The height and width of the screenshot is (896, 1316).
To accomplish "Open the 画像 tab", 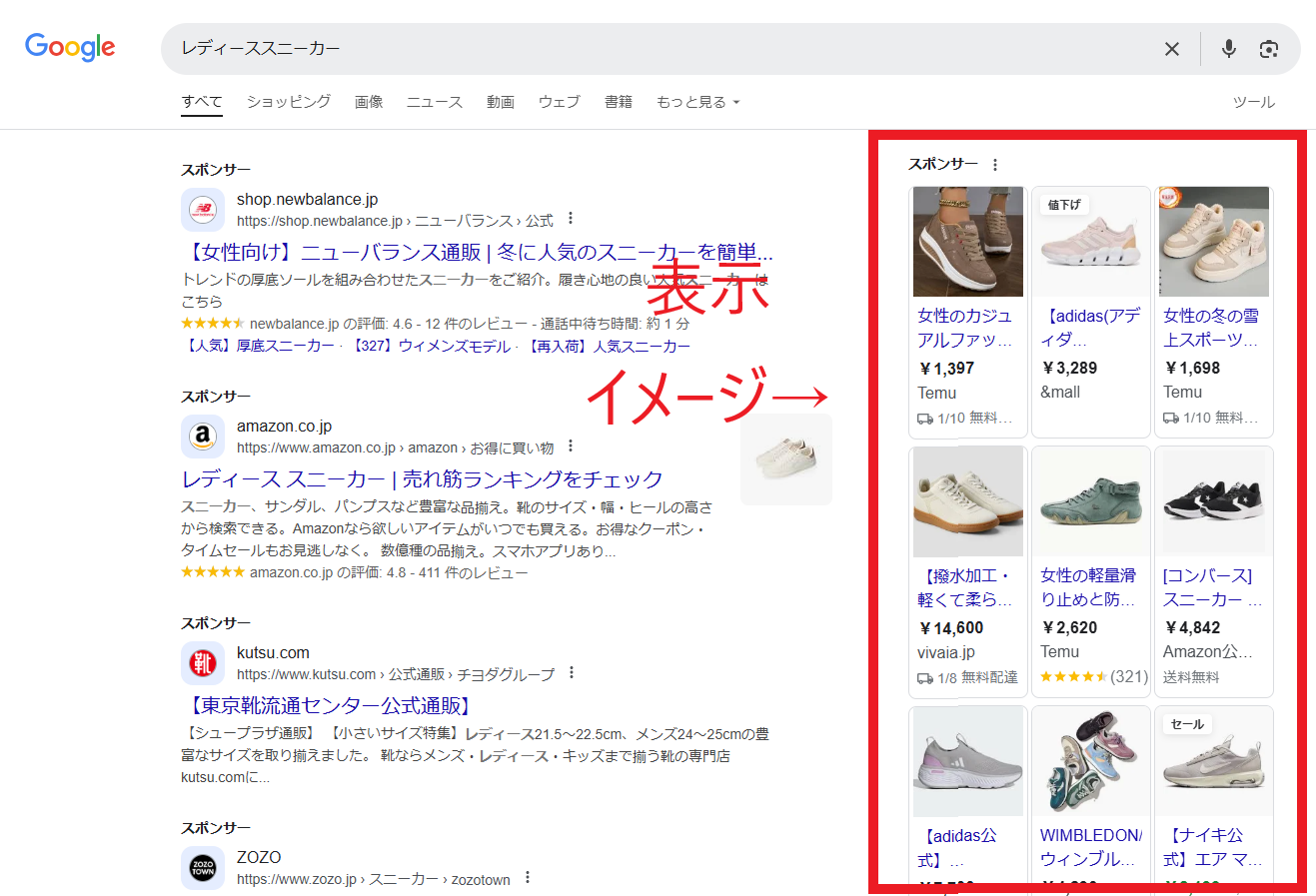I will pyautogui.click(x=369, y=102).
